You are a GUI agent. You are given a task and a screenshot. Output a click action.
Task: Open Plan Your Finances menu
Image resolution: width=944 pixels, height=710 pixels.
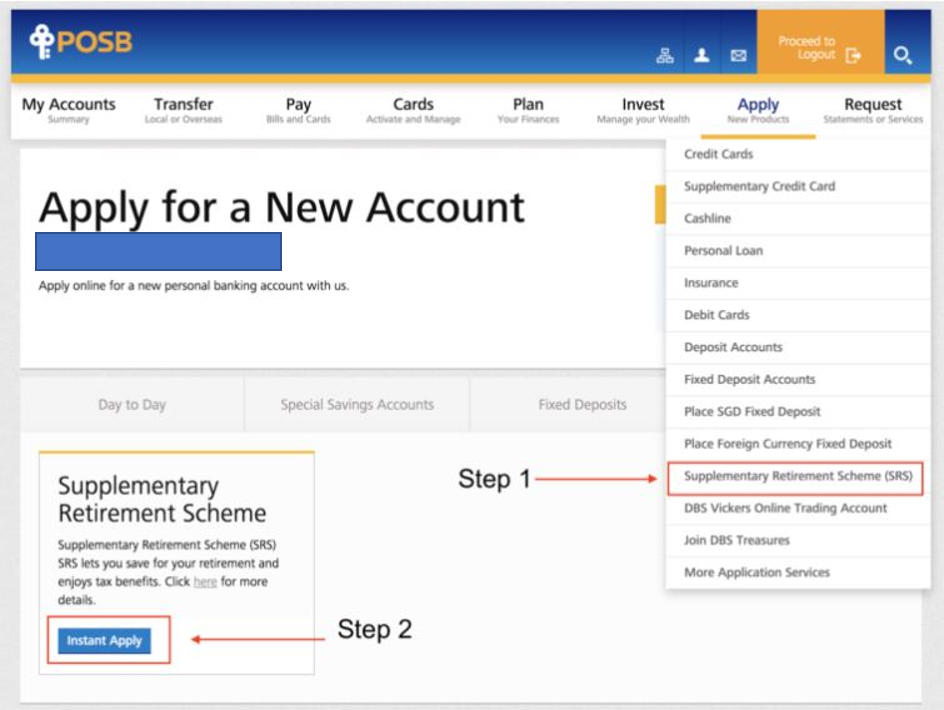point(528,110)
